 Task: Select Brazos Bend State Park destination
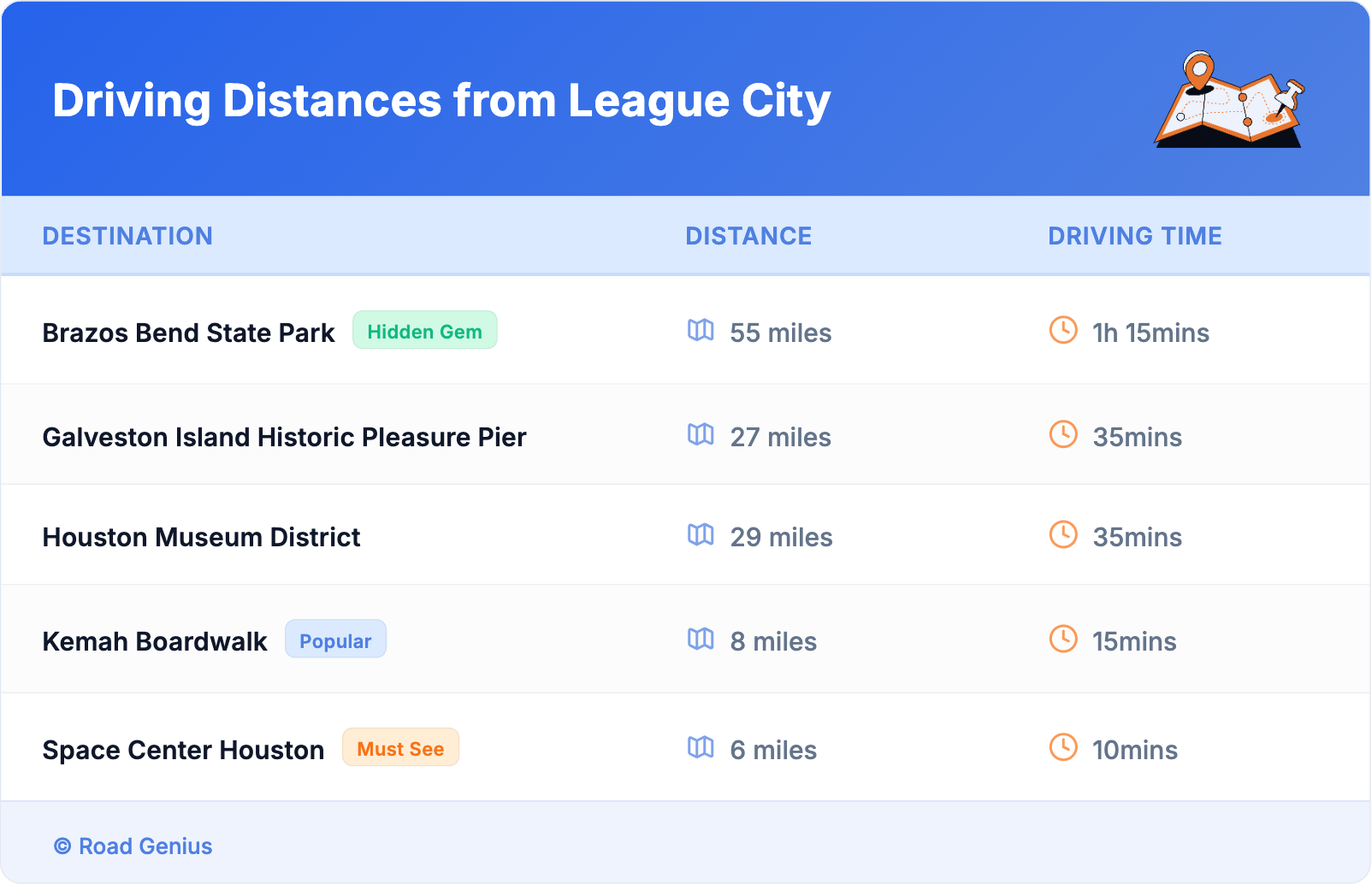188,333
